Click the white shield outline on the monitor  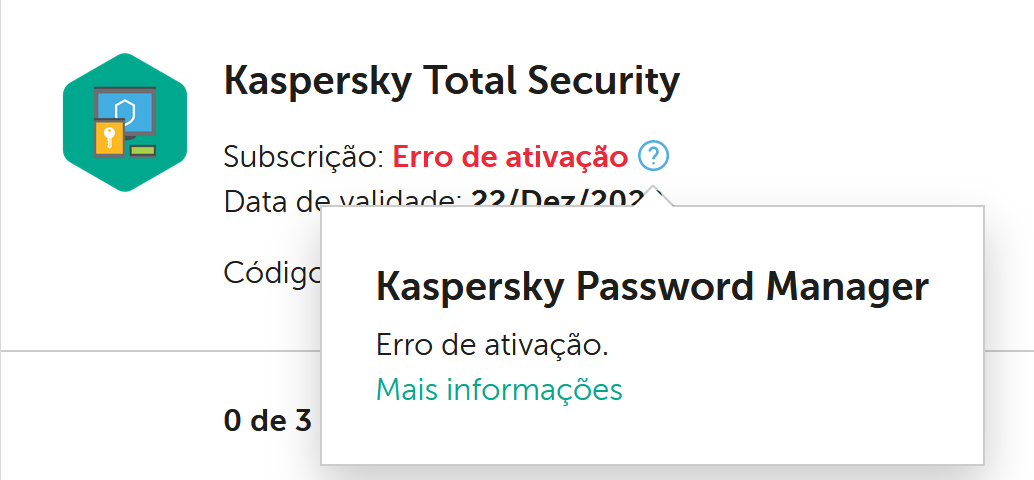pyautogui.click(x=125, y=110)
